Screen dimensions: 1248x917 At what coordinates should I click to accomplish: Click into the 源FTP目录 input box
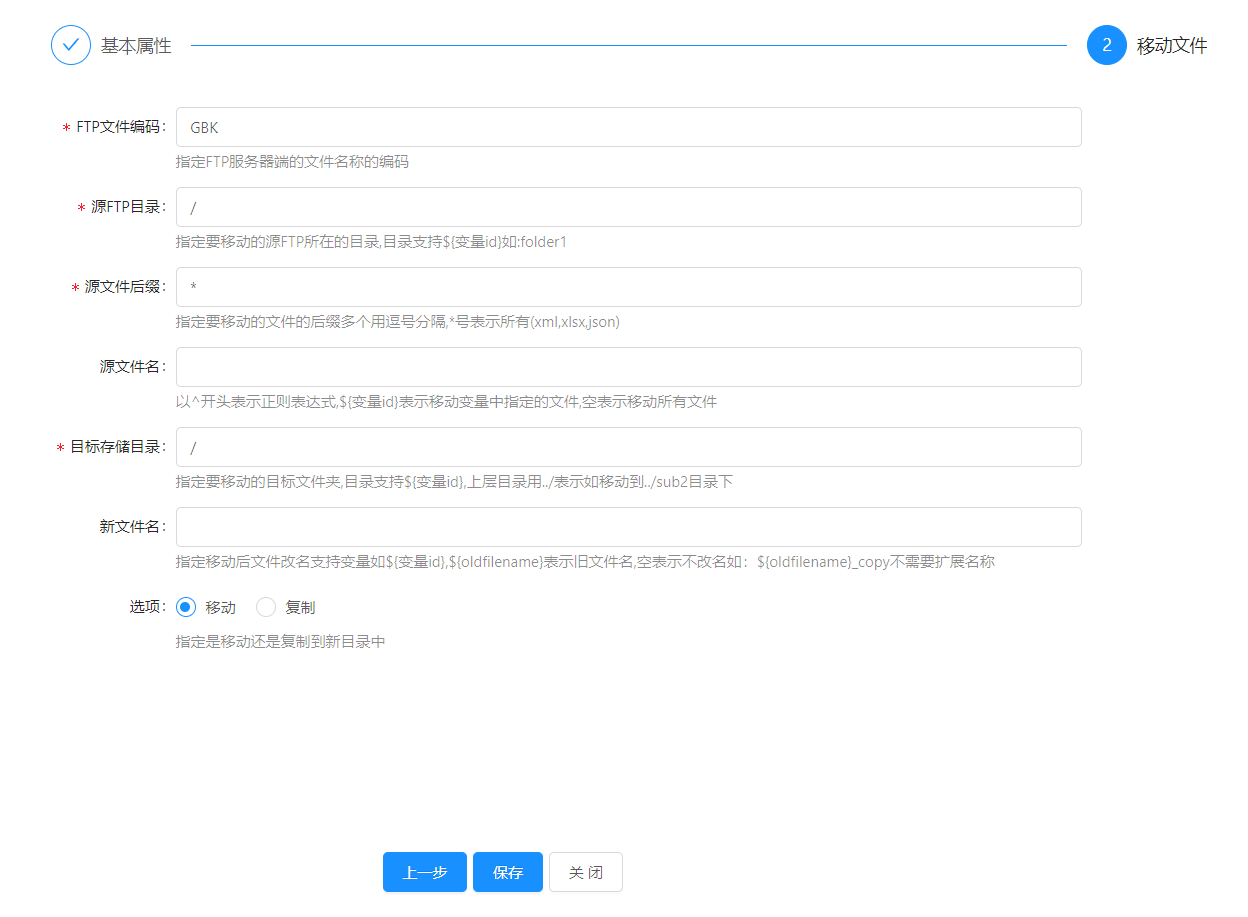628,207
